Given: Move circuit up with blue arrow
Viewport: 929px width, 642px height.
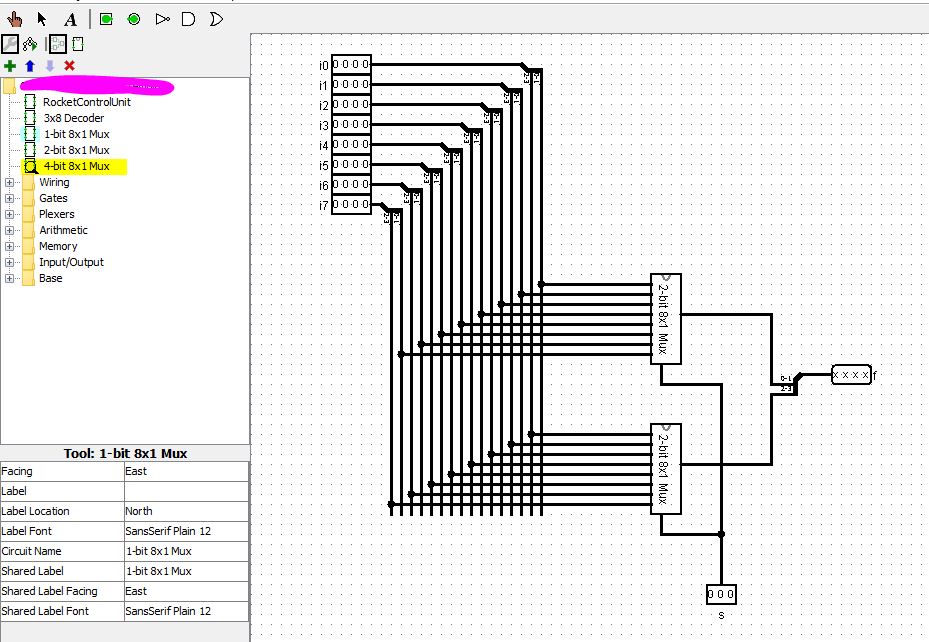Looking at the screenshot, I should (x=30, y=66).
